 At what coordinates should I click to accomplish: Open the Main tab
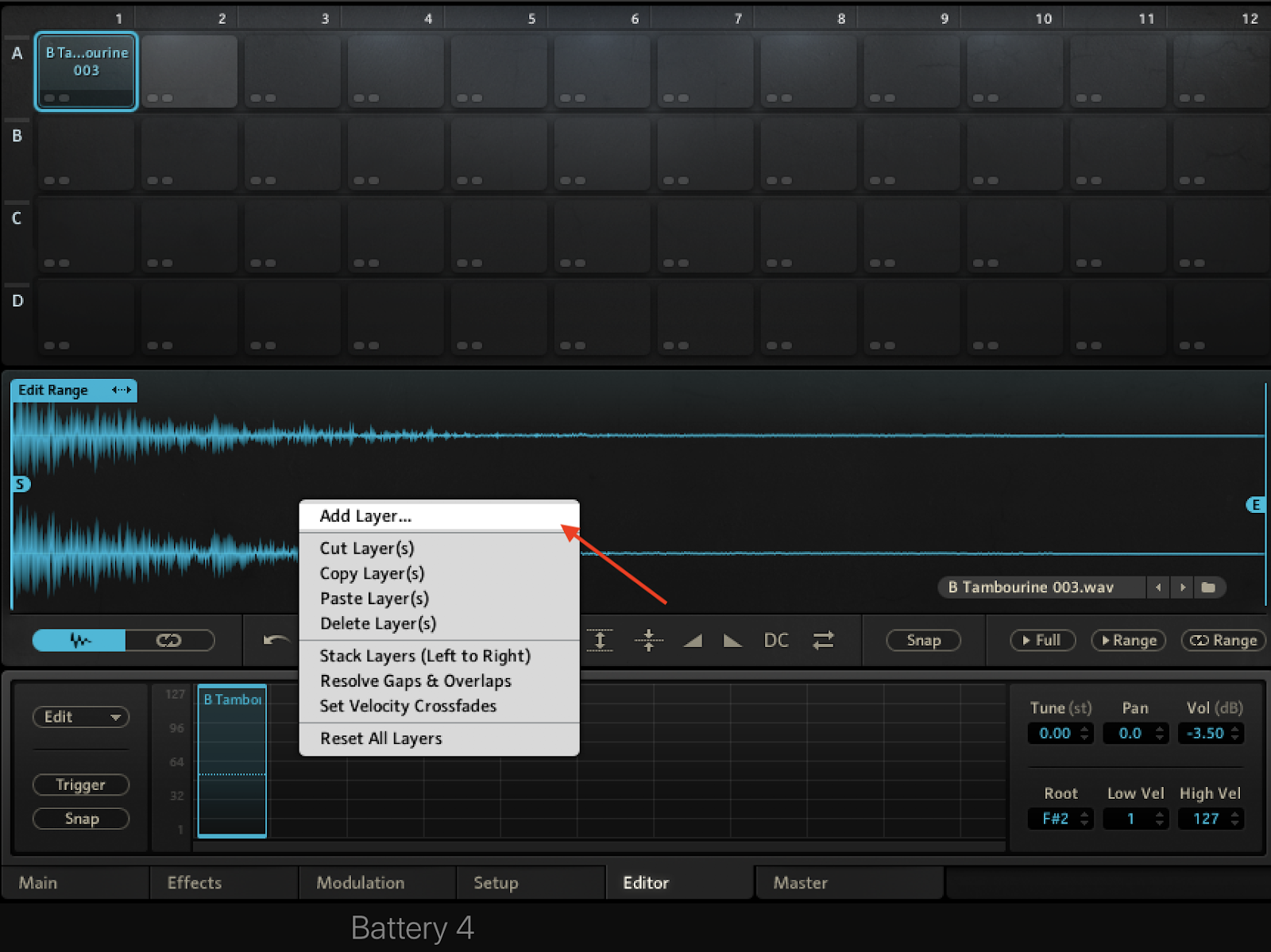[75, 883]
